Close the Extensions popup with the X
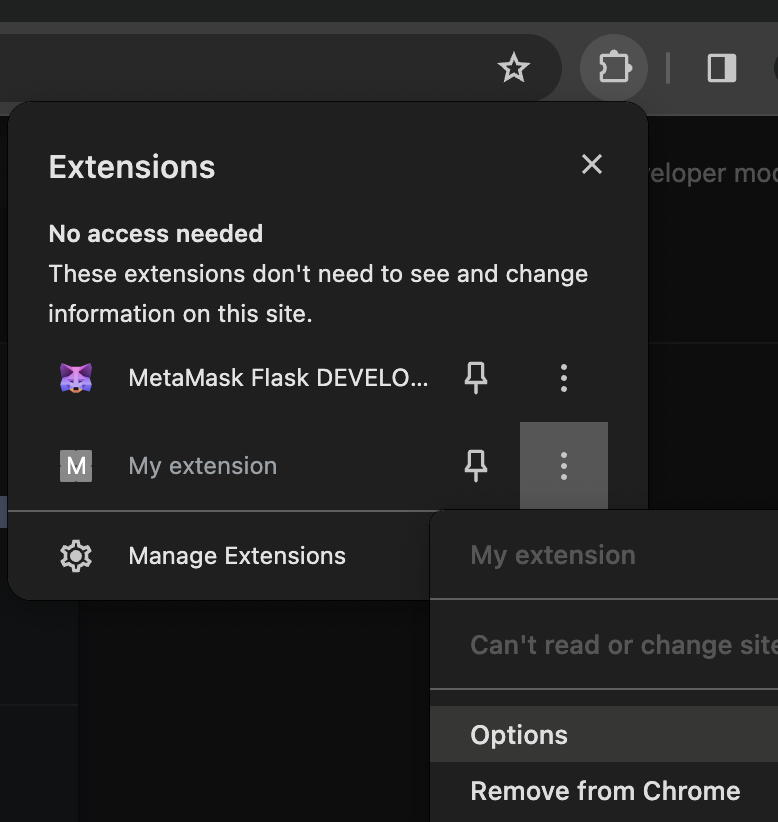 pyautogui.click(x=591, y=164)
